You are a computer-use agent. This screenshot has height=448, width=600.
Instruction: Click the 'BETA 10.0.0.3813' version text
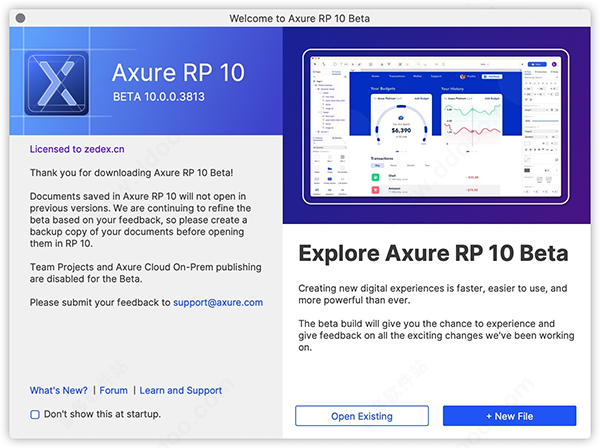[159, 97]
